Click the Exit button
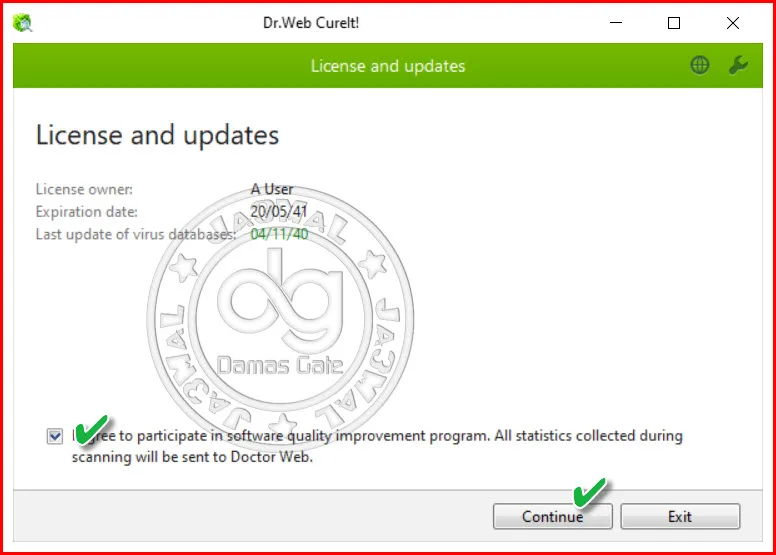 [680, 516]
